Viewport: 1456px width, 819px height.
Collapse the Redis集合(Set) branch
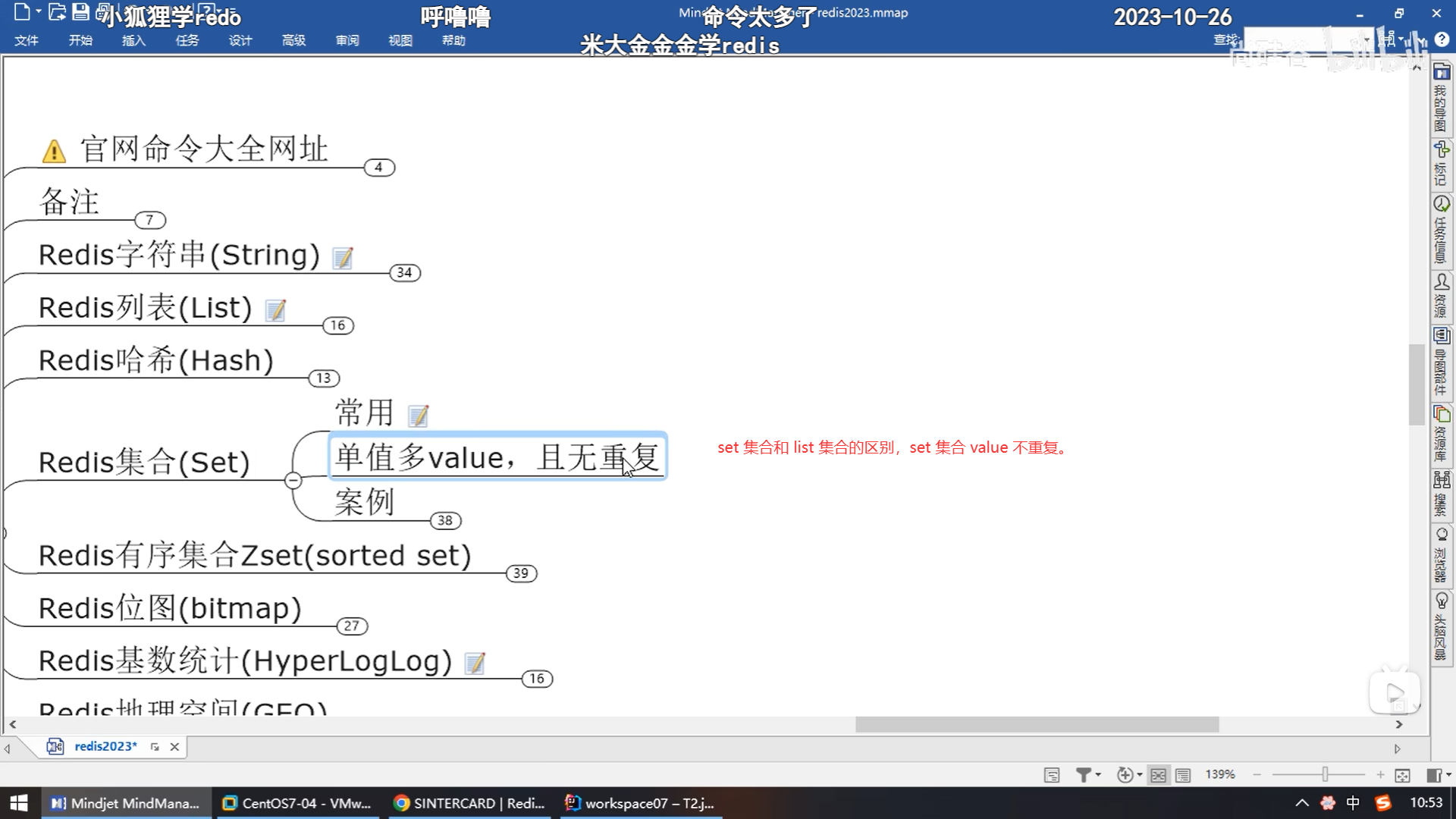point(293,480)
